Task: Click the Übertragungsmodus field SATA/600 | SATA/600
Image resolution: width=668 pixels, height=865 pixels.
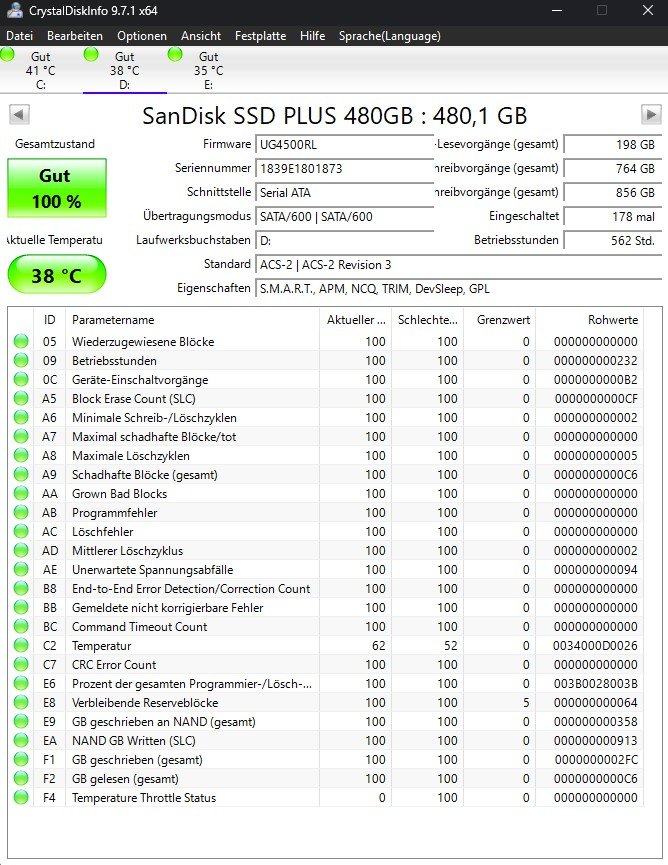Action: (345, 216)
